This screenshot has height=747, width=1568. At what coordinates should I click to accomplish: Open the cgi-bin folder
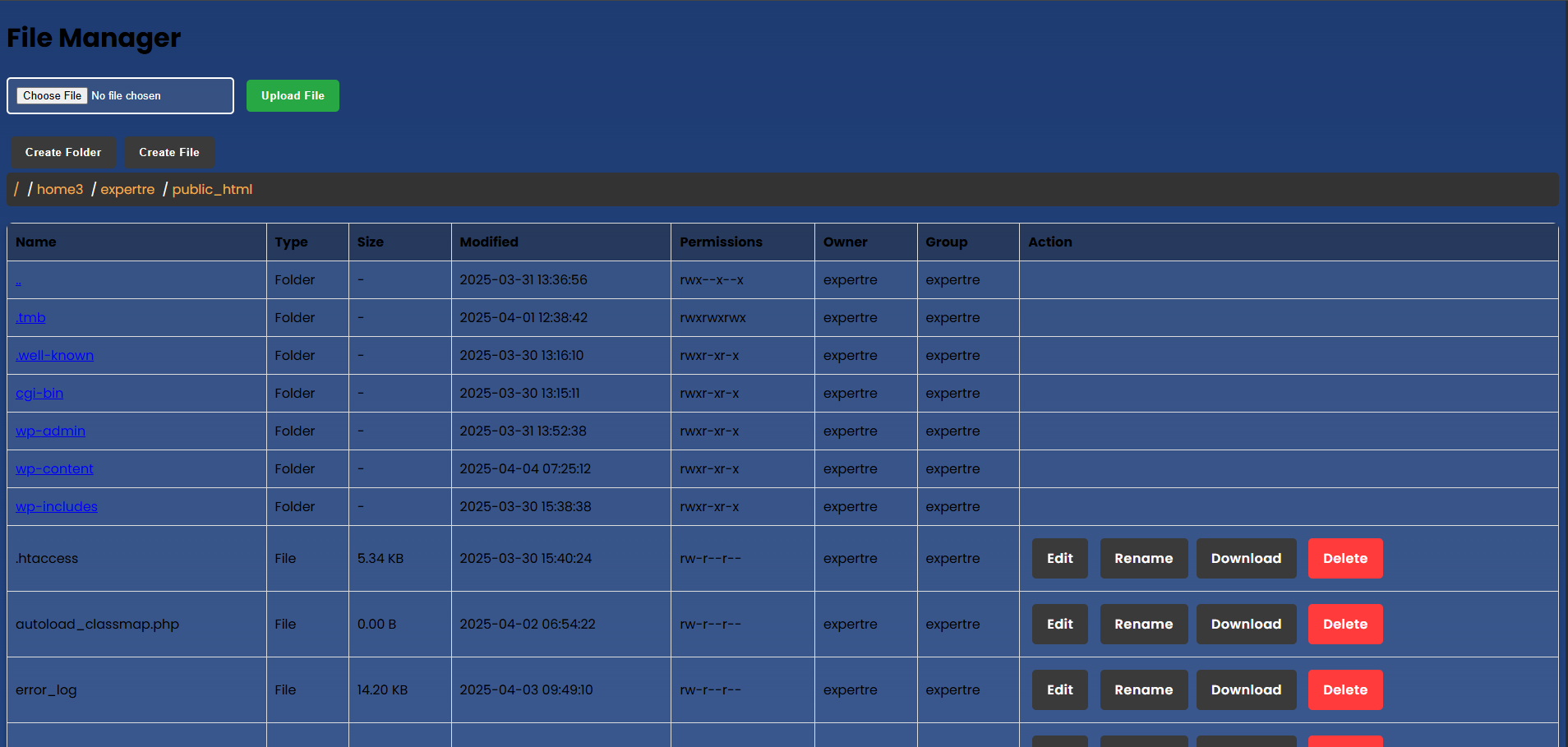click(39, 394)
